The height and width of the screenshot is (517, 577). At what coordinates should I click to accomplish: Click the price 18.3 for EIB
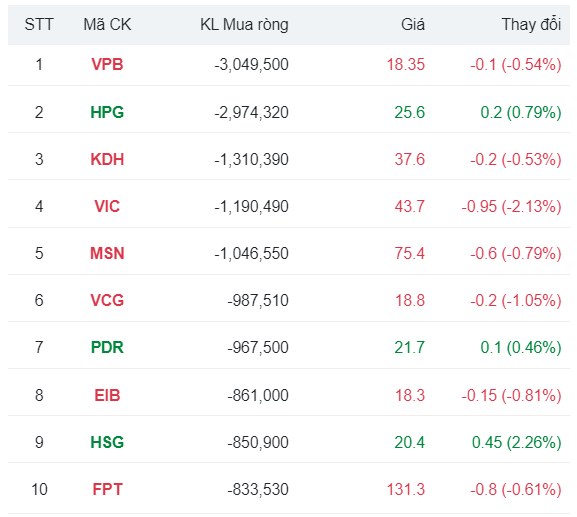coord(410,395)
